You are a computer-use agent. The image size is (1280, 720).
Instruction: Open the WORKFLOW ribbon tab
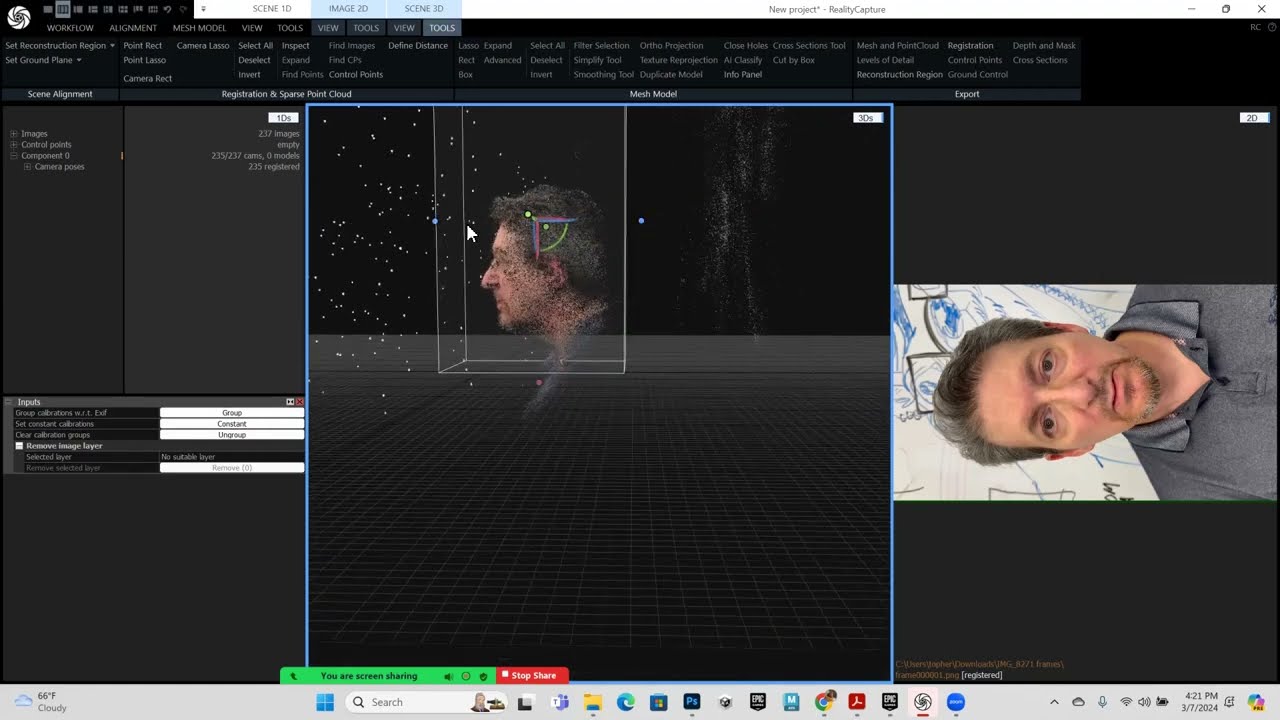pyautogui.click(x=70, y=28)
